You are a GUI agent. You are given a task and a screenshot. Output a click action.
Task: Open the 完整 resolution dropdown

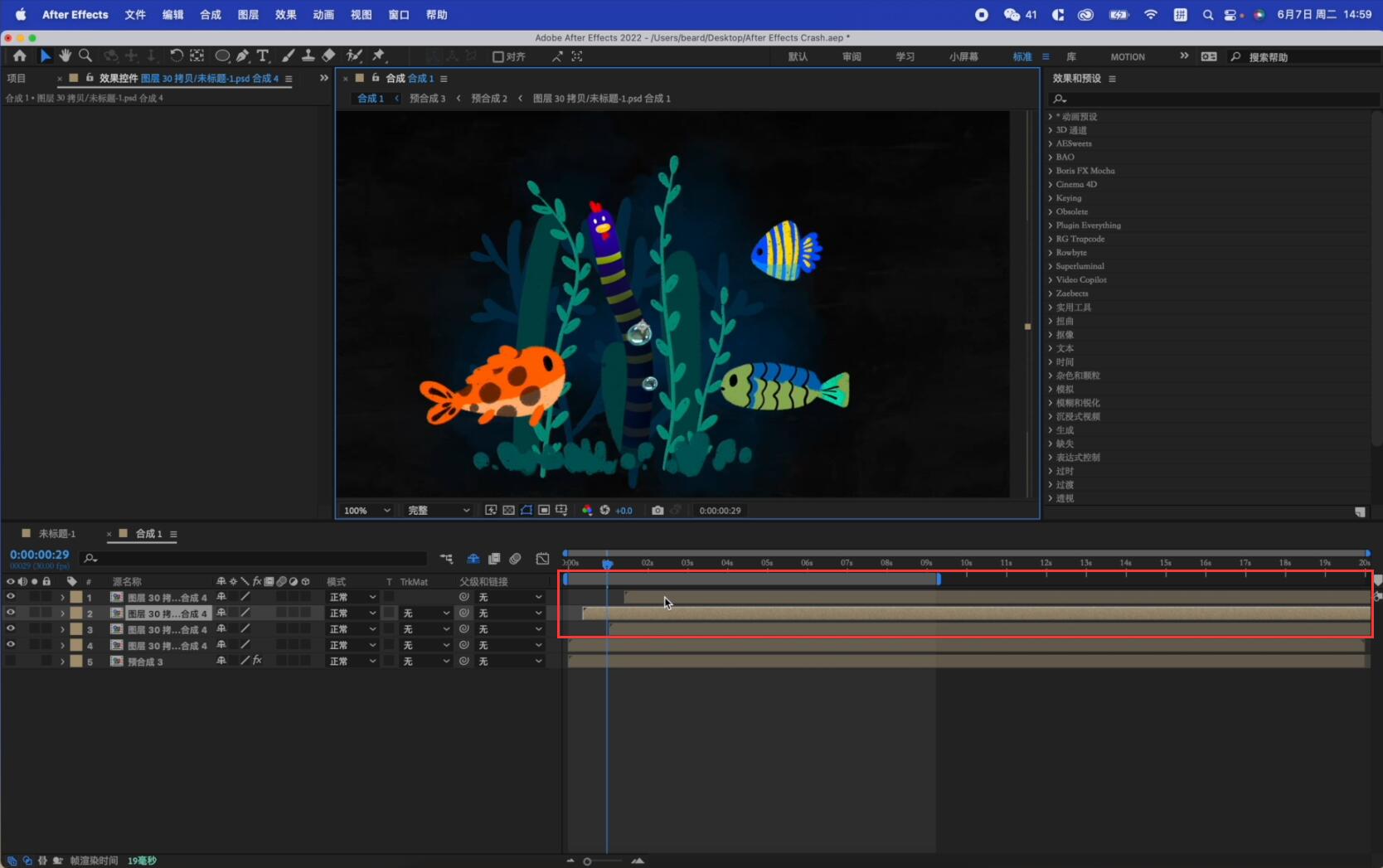point(439,511)
